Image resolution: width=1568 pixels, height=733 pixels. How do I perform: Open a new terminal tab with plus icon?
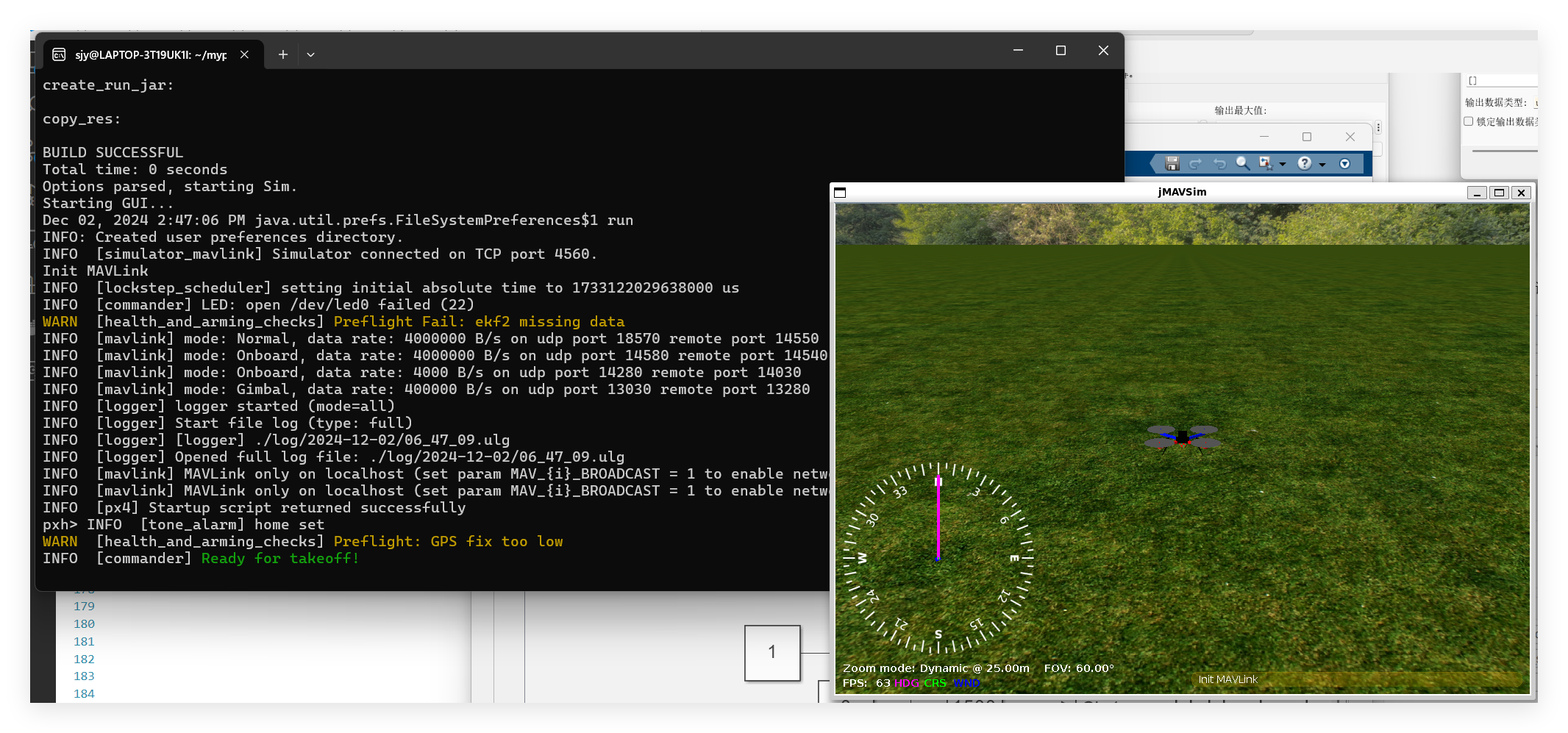[282, 54]
